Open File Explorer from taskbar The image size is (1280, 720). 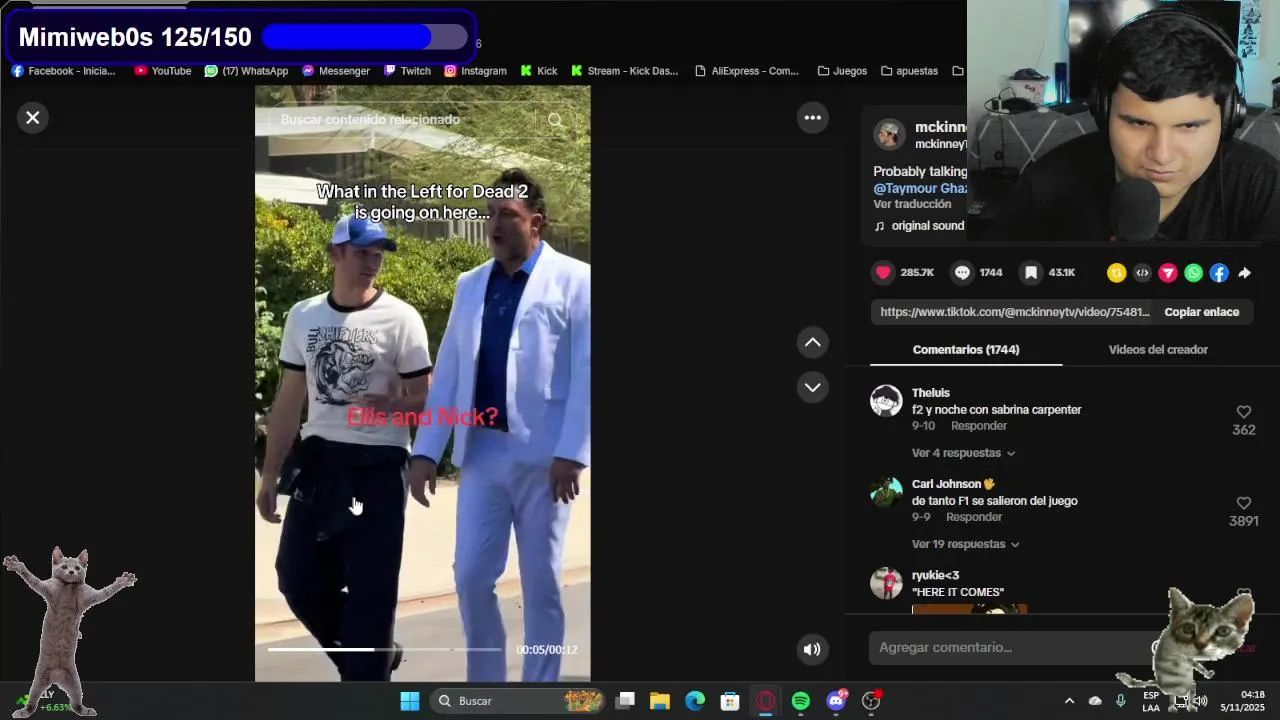[x=660, y=701]
